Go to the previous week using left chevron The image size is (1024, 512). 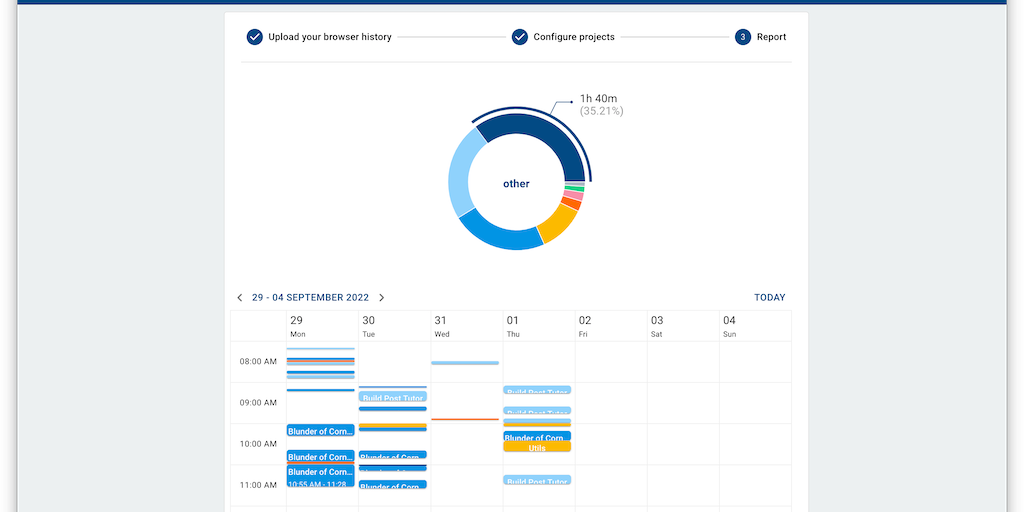pyautogui.click(x=240, y=298)
